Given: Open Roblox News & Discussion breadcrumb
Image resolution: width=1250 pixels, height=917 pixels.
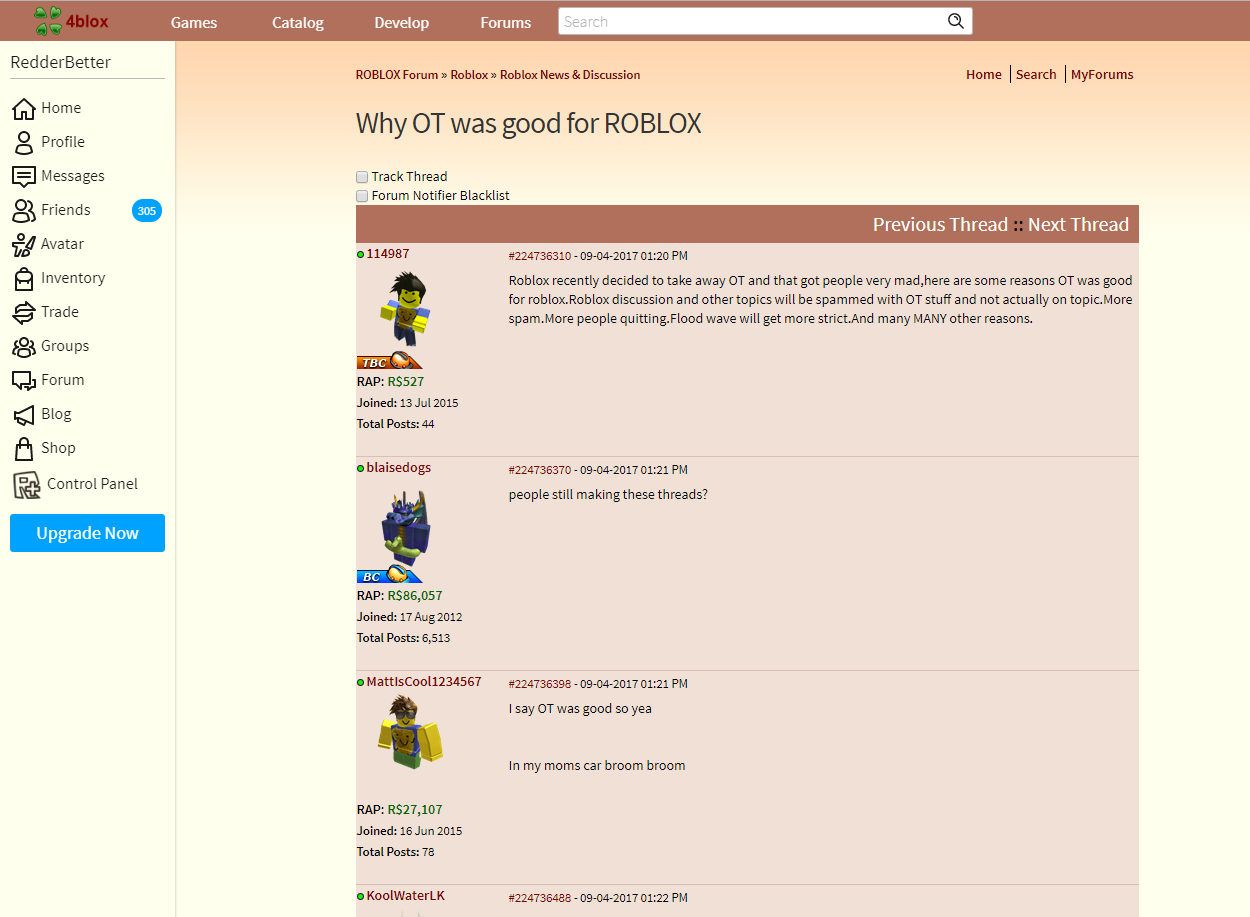Looking at the screenshot, I should click(x=570, y=75).
